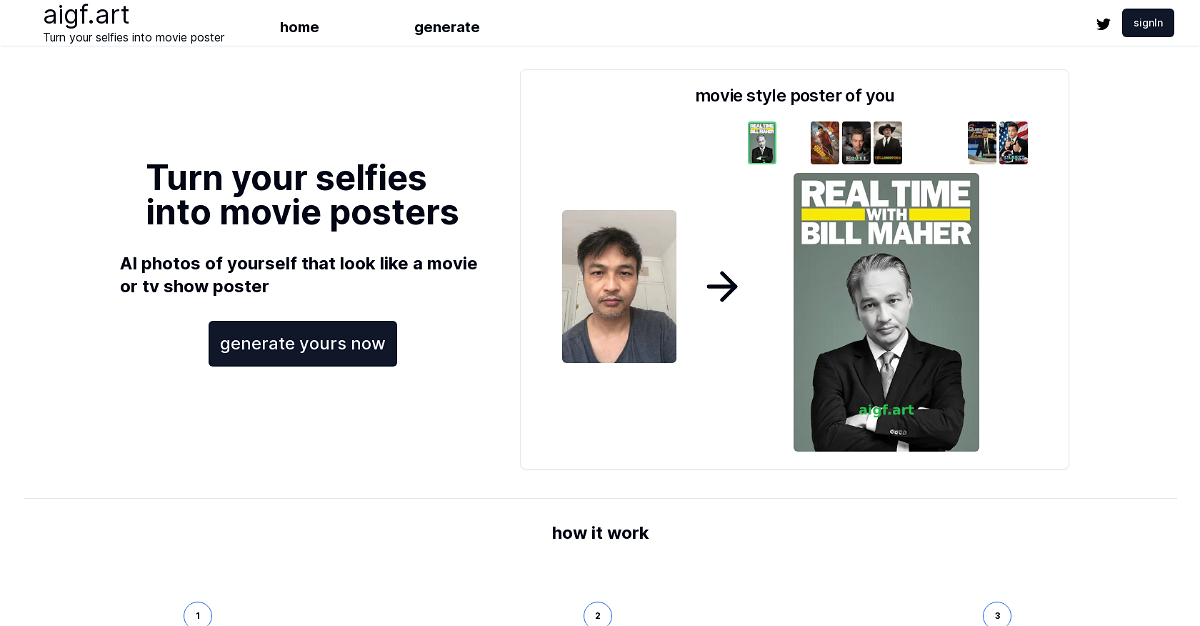Screen dimensions: 1200x626
Task: Click the generate yours now button
Action: pyautogui.click(x=302, y=344)
